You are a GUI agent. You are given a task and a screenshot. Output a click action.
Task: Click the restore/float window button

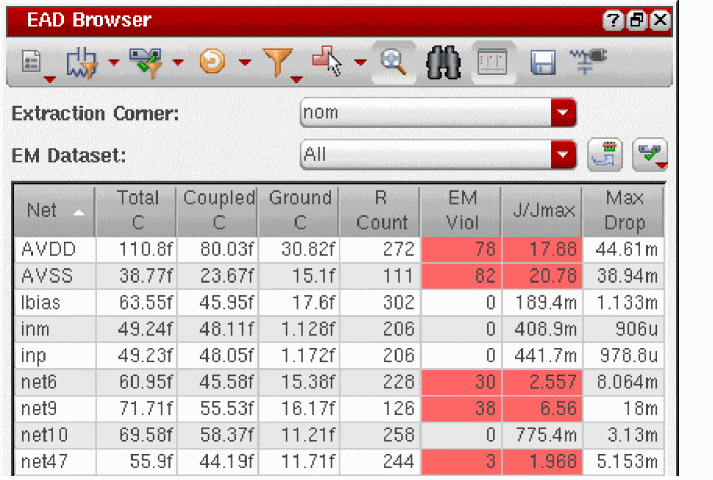tap(637, 20)
